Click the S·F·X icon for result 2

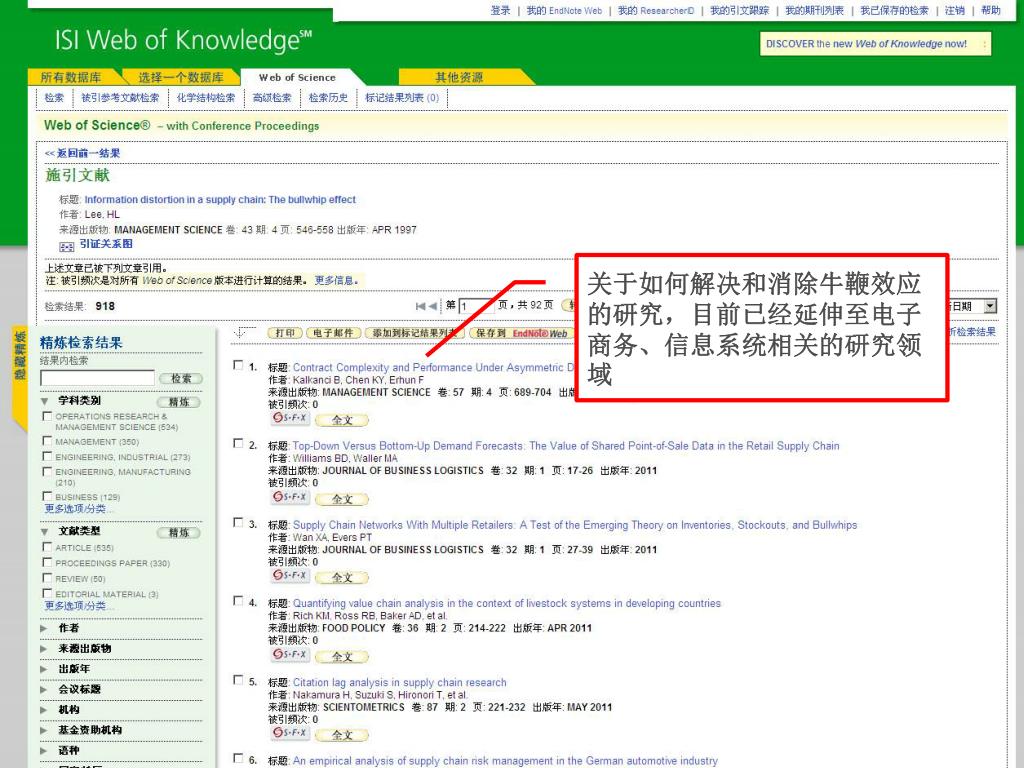tap(289, 497)
